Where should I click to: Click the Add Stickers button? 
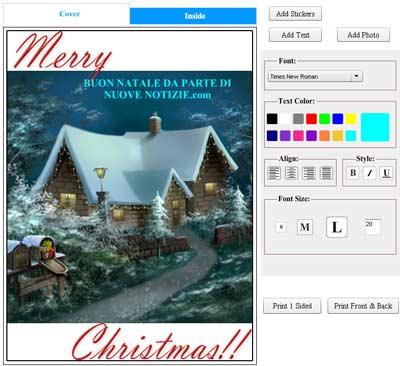point(295,14)
